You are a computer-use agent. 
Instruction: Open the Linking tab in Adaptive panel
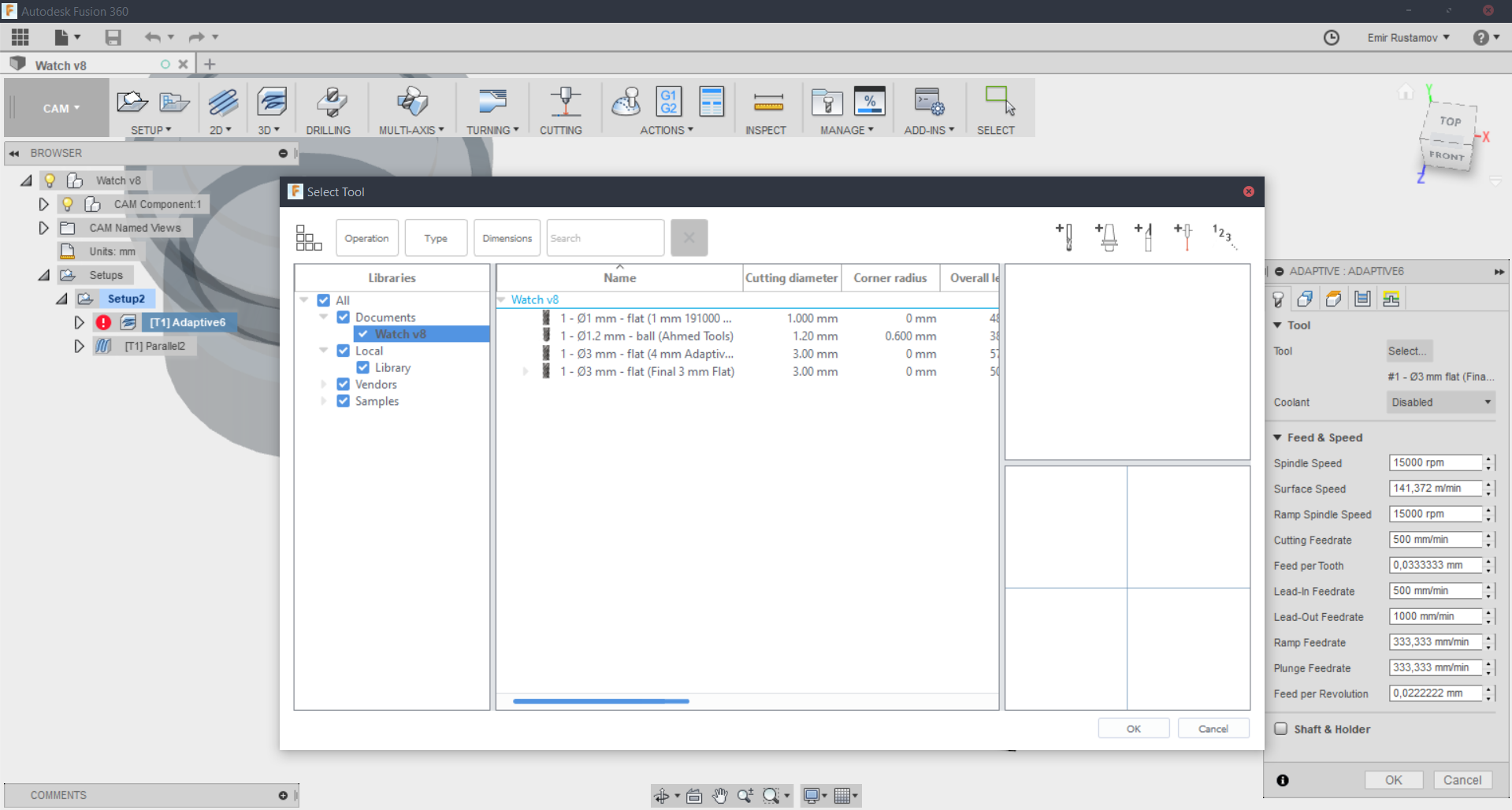point(1391,299)
